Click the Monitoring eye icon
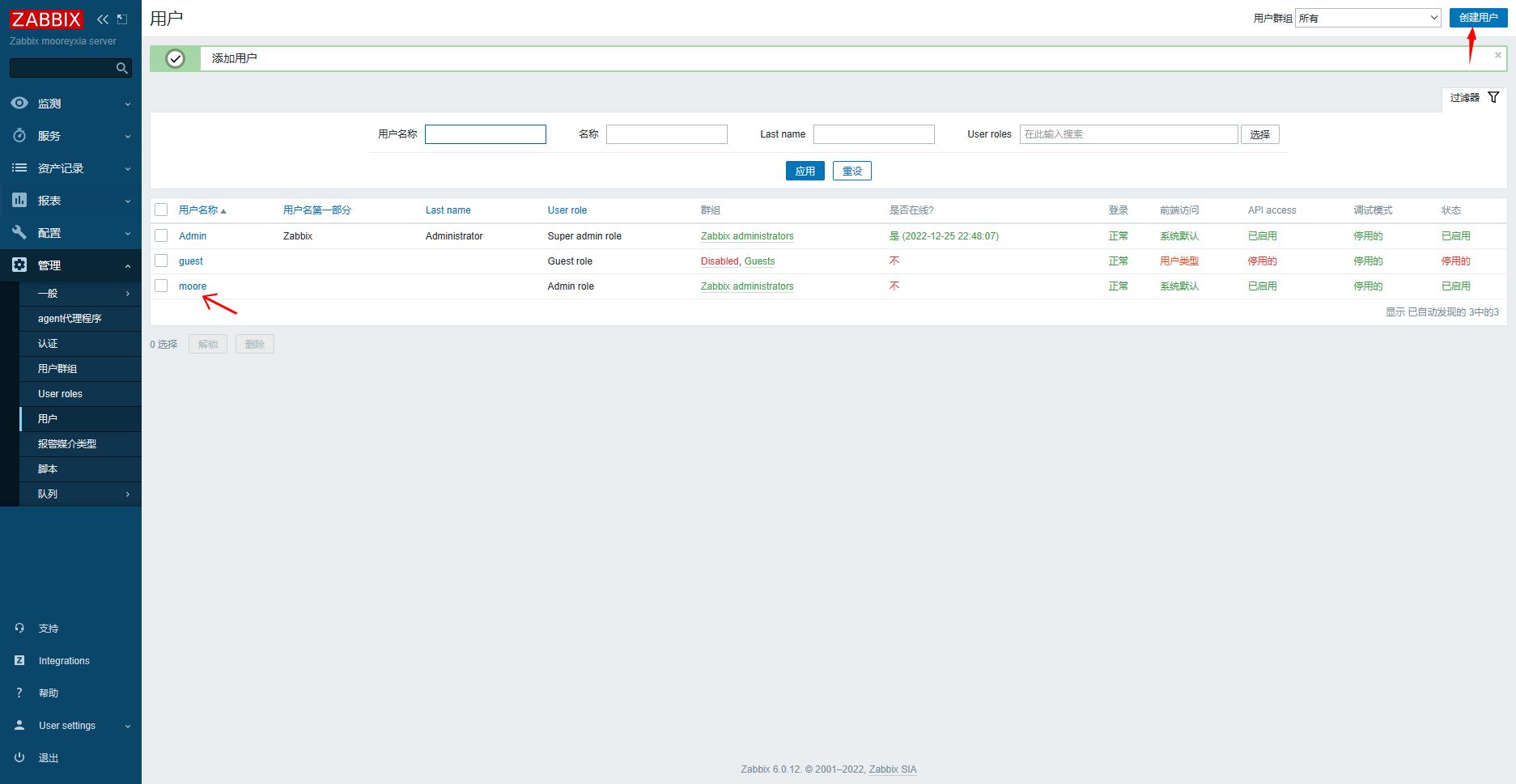 19,104
